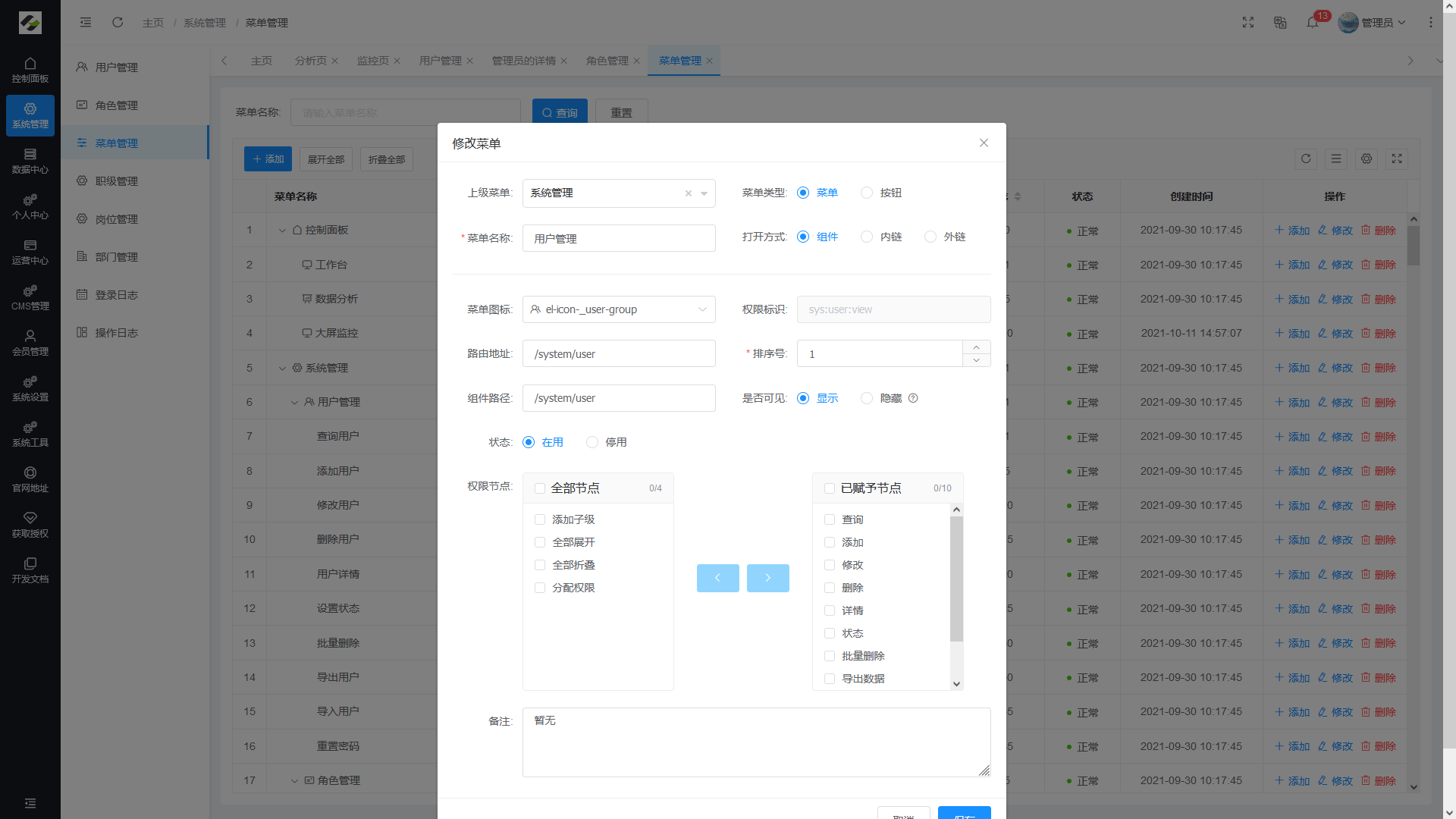
Task: Click the fullscreen toggle icon in top bar
Action: [x=1248, y=23]
